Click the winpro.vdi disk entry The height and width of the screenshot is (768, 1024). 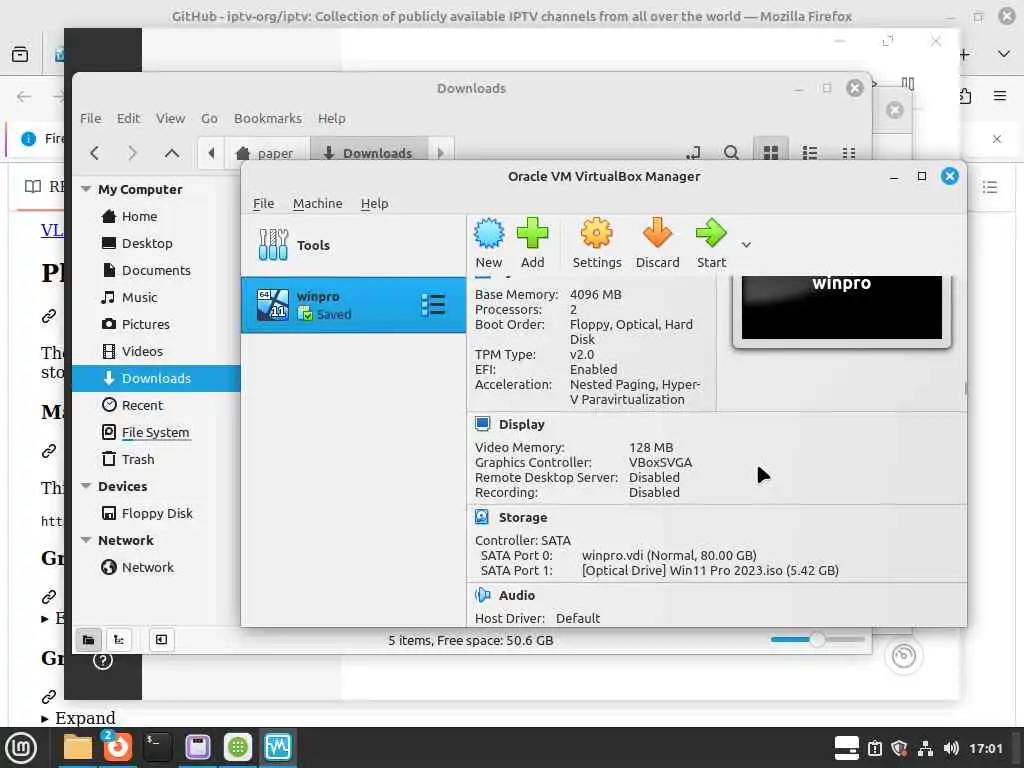[x=669, y=556]
